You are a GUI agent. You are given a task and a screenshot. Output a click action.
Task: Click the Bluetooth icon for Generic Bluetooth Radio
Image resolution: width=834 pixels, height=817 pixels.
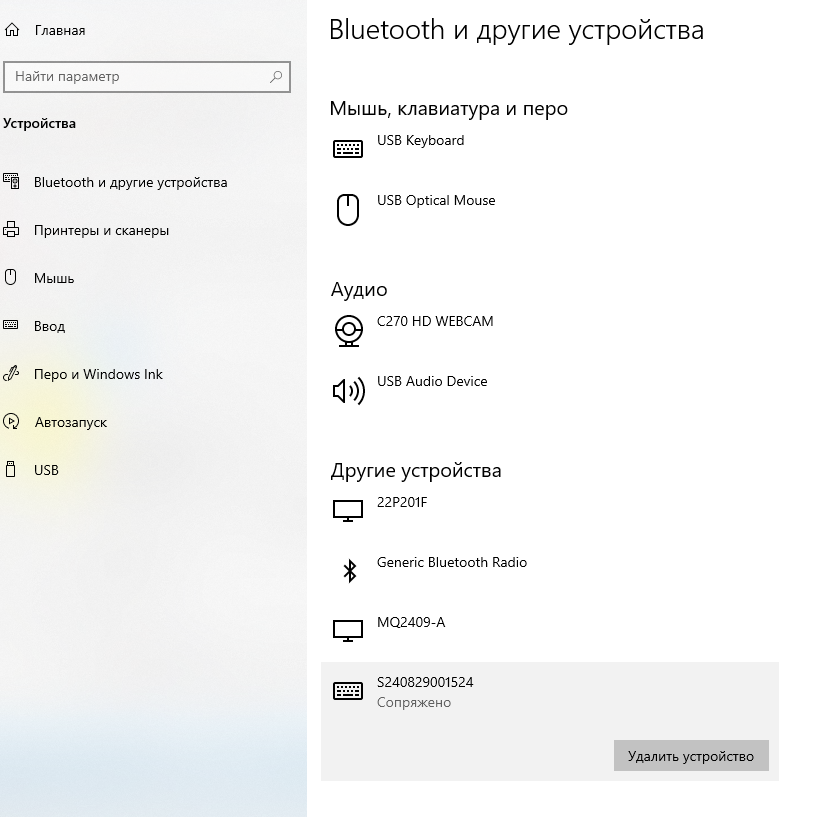point(349,571)
